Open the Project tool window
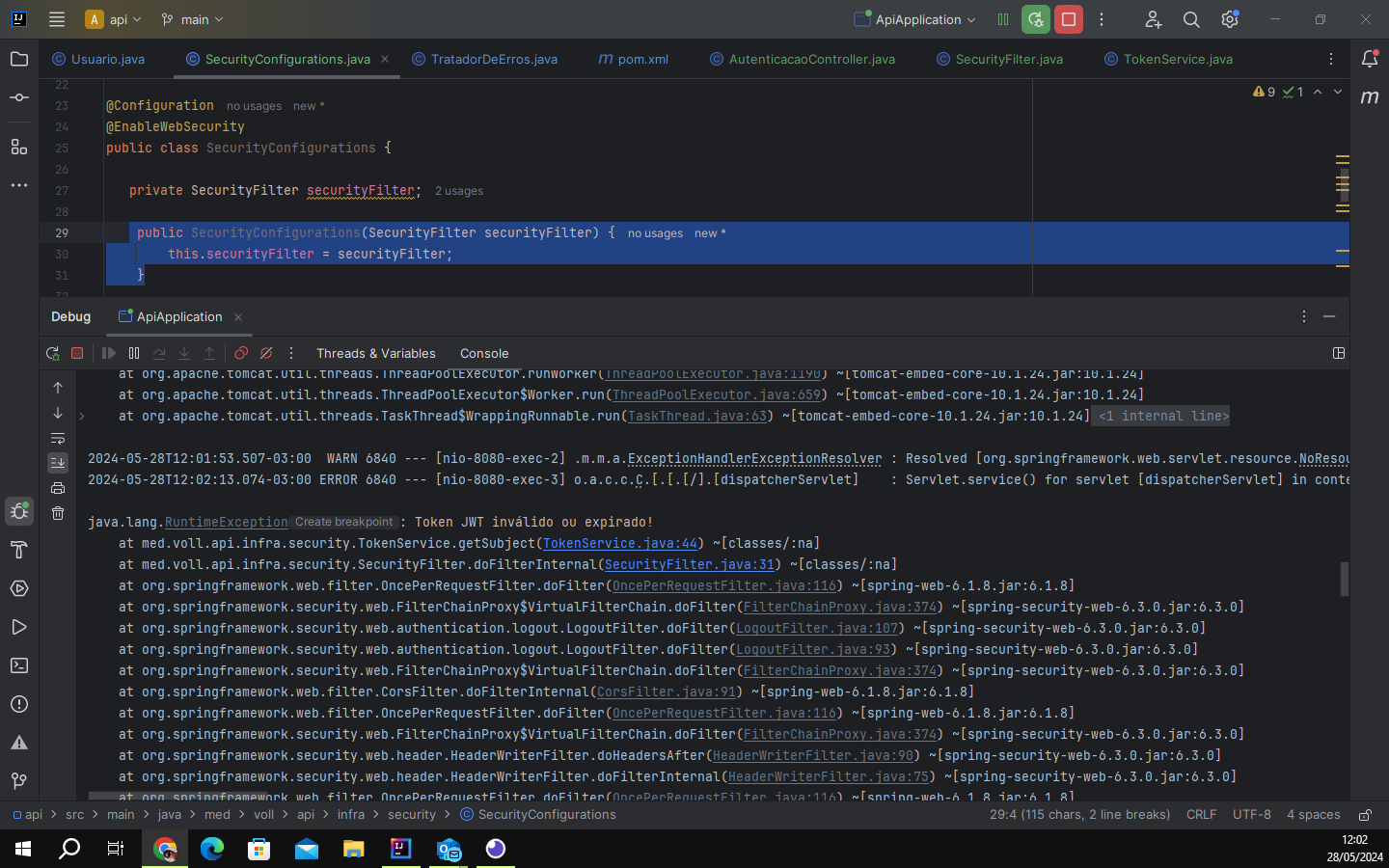The height and width of the screenshot is (868, 1389). click(x=19, y=60)
